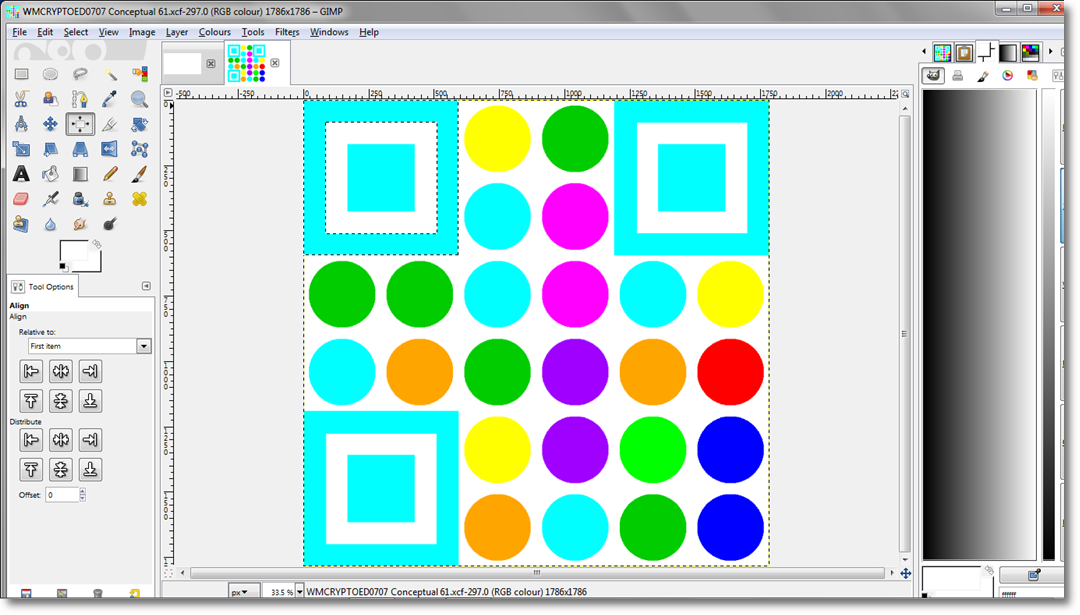Select the Cage Transform tool
Viewport: 1080px width, 615px height.
[x=140, y=149]
